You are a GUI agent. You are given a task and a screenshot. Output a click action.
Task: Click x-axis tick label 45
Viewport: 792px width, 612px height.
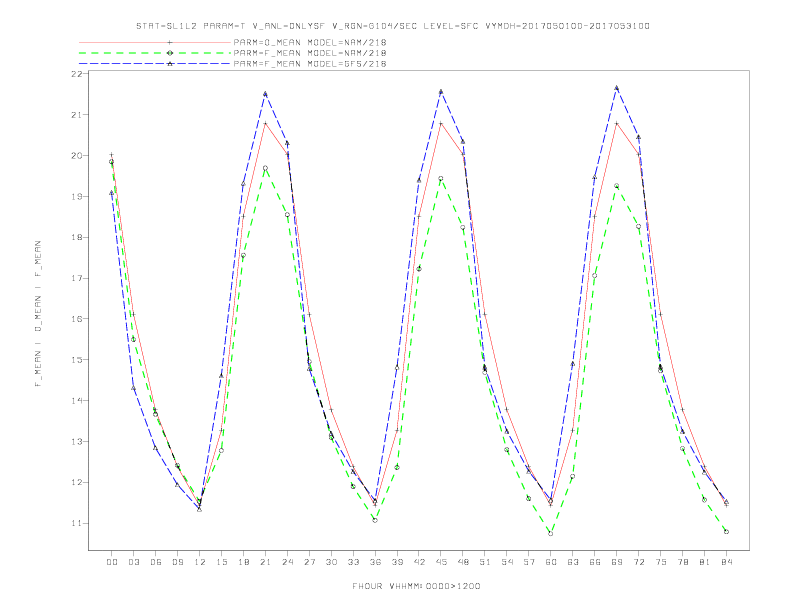point(441,562)
